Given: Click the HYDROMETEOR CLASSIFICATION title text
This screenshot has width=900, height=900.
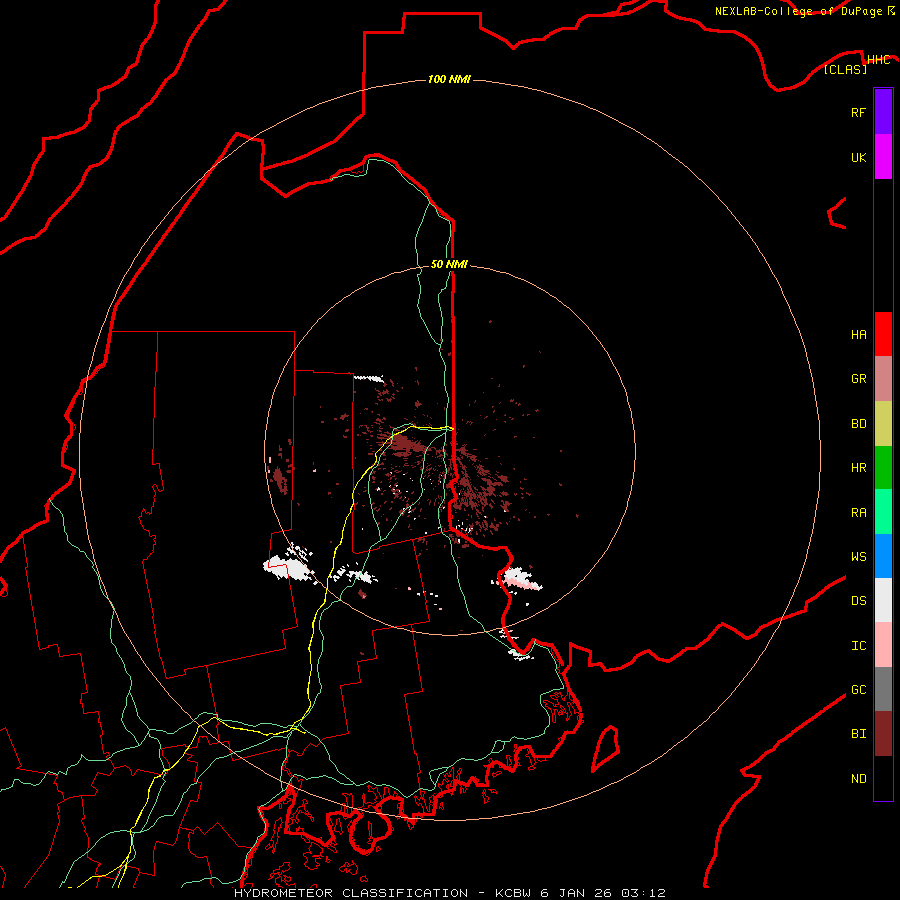Looking at the screenshot, I should [350, 893].
